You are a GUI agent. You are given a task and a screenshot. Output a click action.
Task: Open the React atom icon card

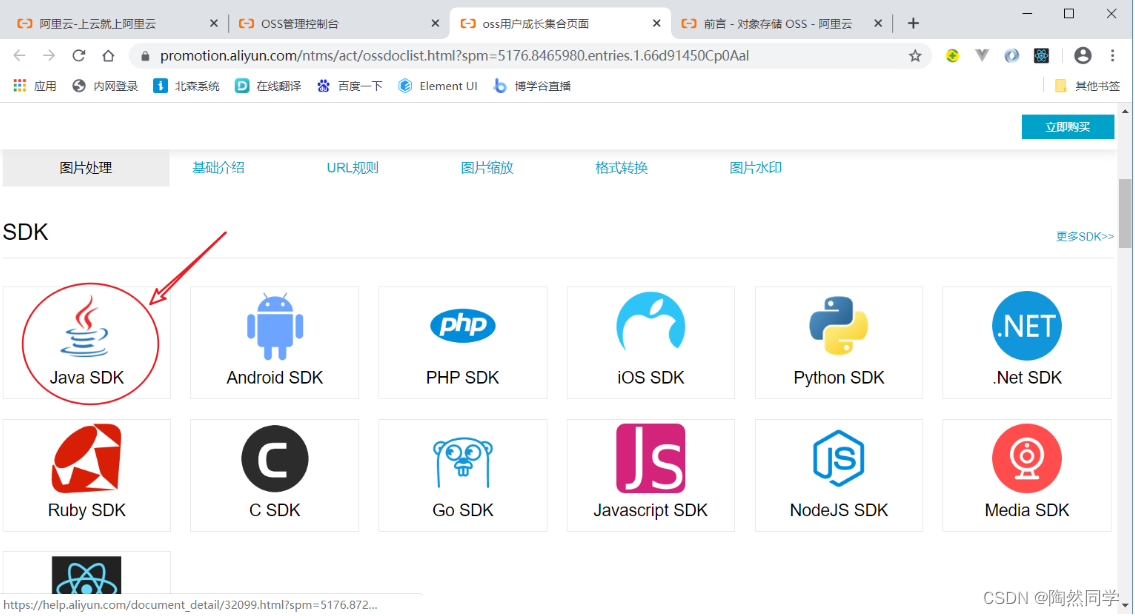click(x=86, y=575)
